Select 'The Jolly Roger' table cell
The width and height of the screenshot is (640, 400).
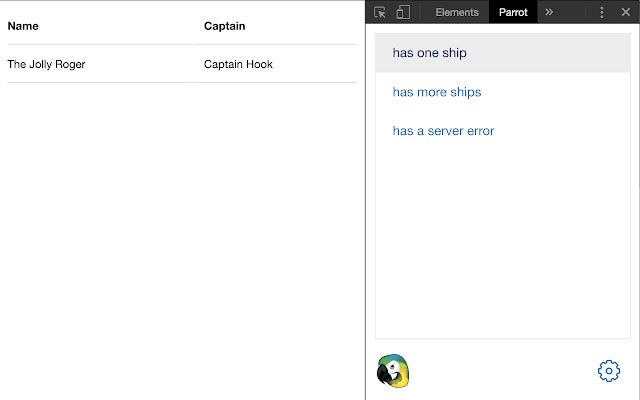point(46,64)
